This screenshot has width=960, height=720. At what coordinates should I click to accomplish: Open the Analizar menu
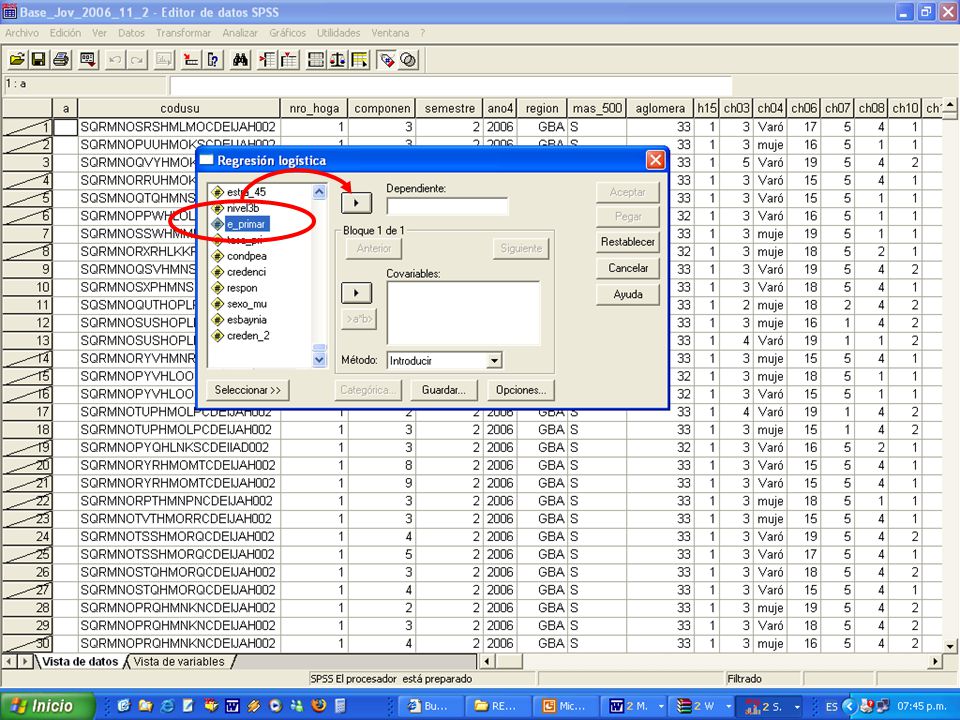(240, 33)
